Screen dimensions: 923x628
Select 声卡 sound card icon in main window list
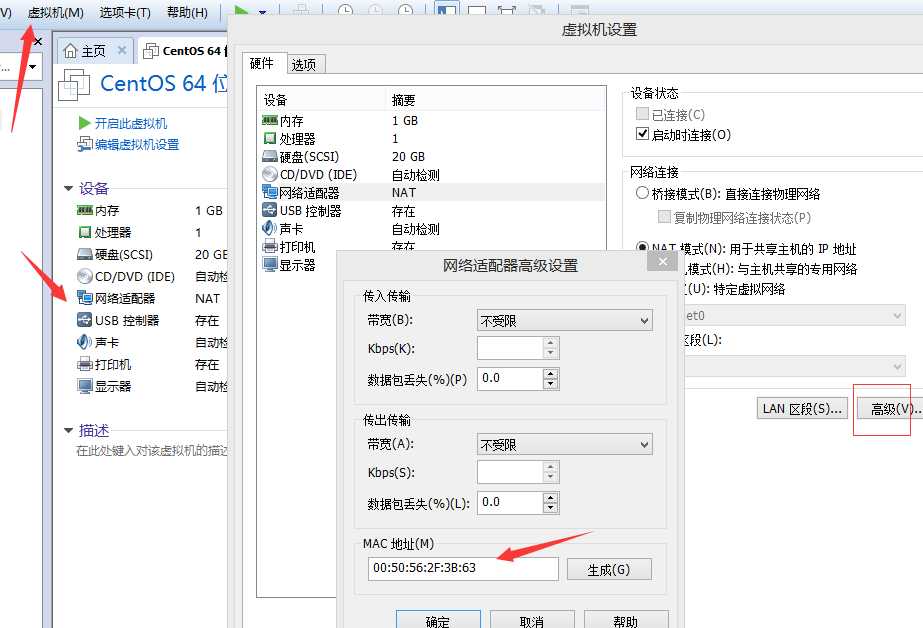[x=85, y=342]
